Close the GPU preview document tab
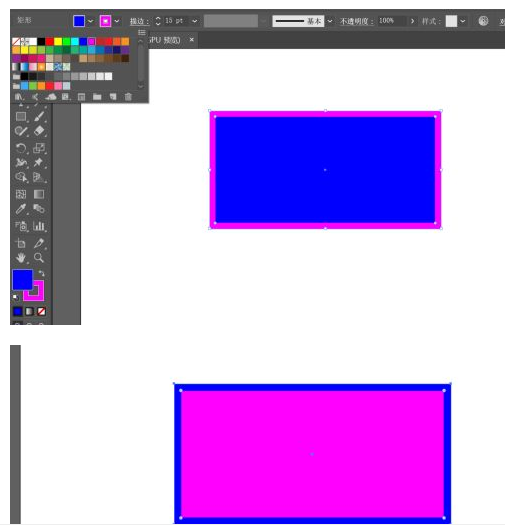Screen dimensions: 505x529 pyautogui.click(x=192, y=40)
